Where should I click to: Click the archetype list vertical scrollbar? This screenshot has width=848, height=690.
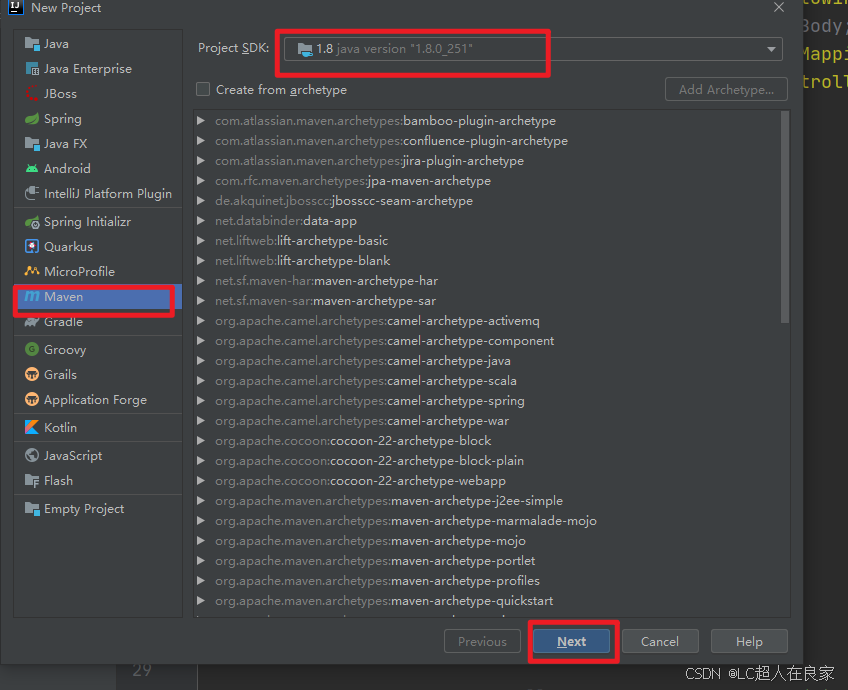pyautogui.click(x=785, y=217)
